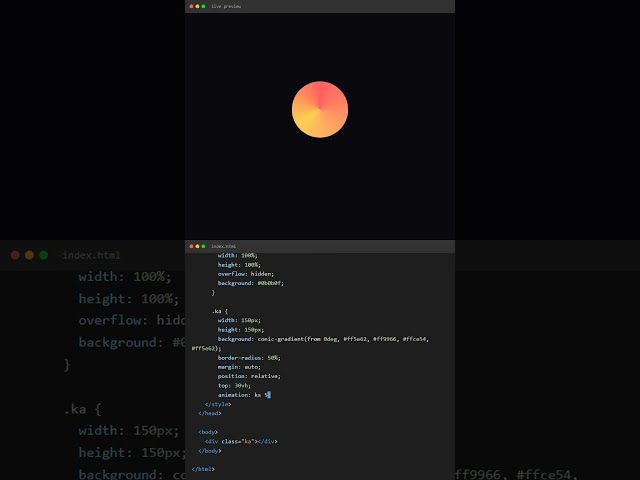
Task: Click '.ka {' in blurred background editor
Action: coord(83,409)
